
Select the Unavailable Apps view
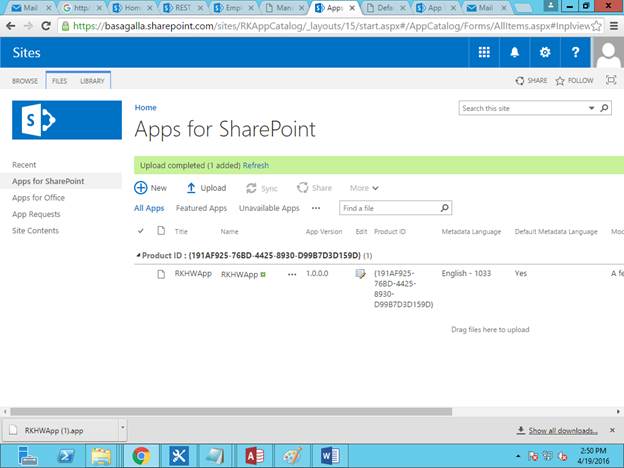(x=269, y=208)
